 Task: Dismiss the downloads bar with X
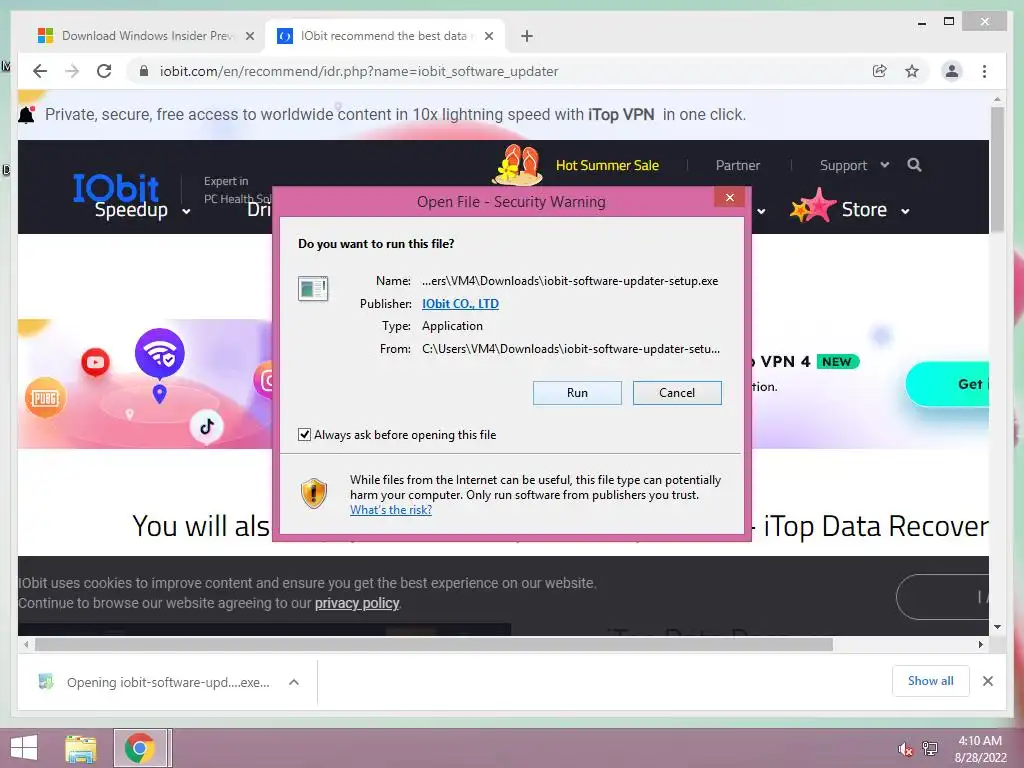pos(987,681)
